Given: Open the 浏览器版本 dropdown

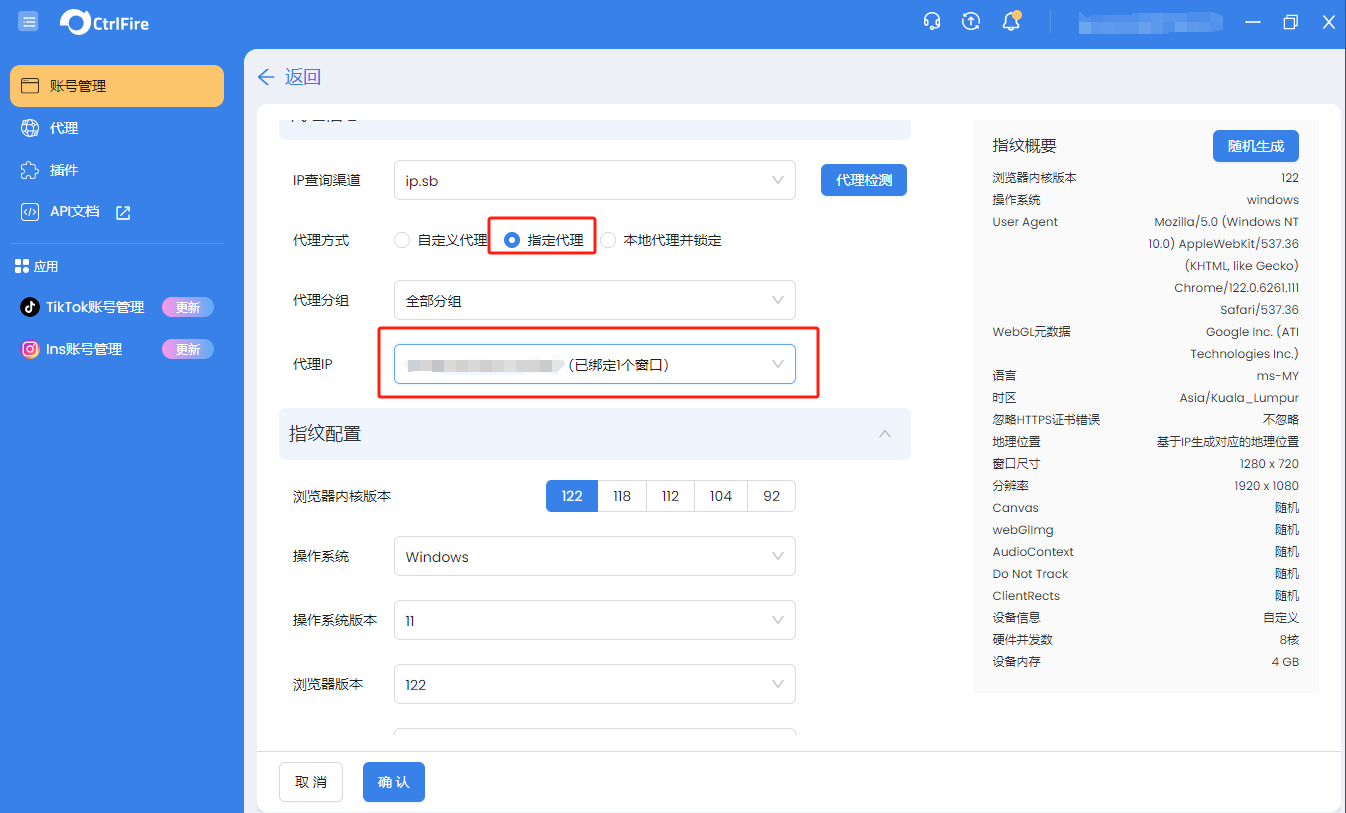Looking at the screenshot, I should [595, 684].
